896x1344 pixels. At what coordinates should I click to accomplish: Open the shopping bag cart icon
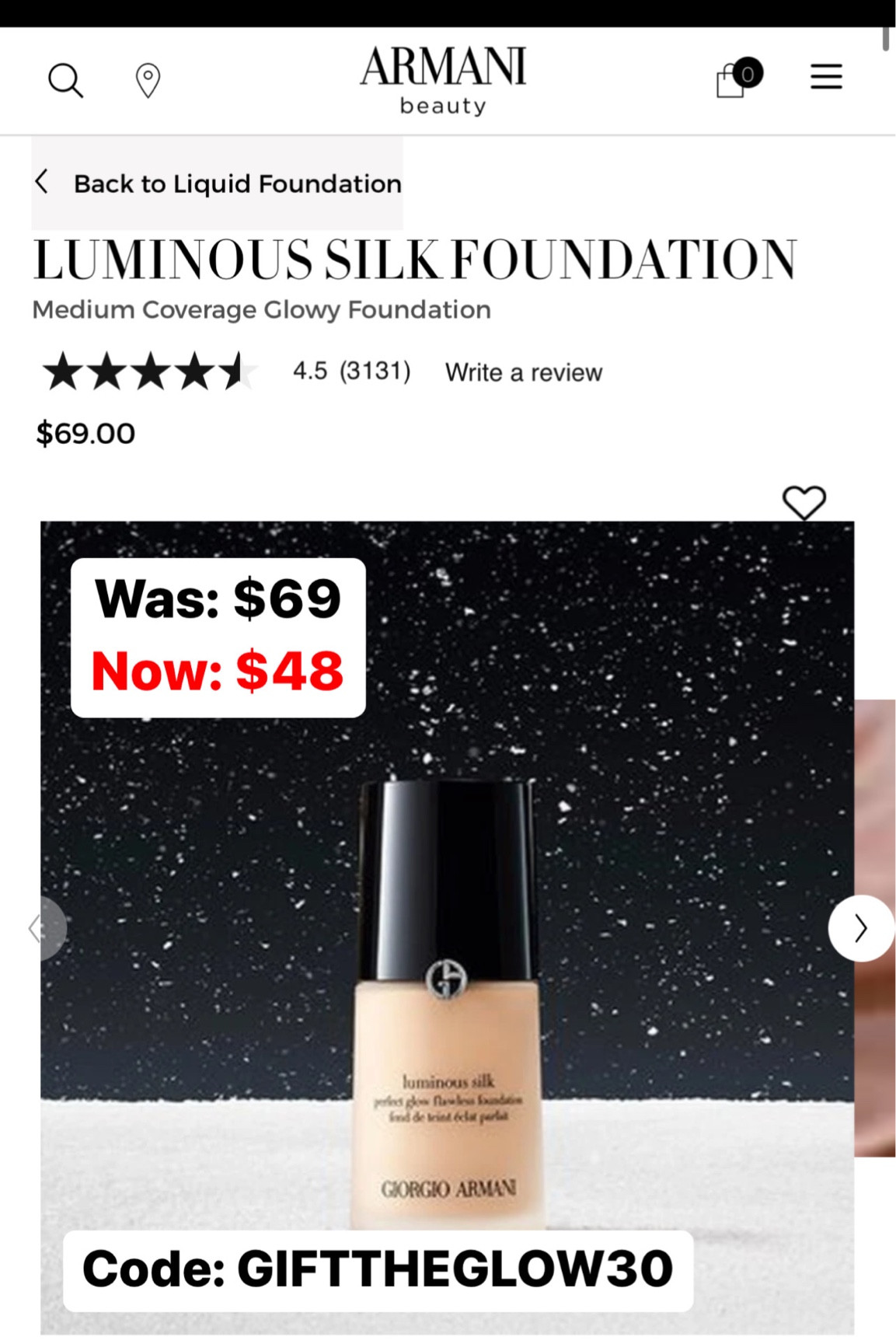point(738,77)
